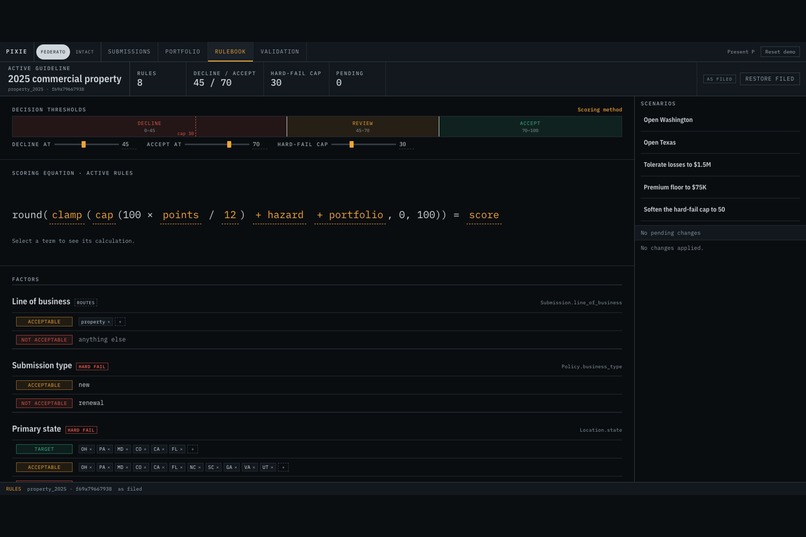Remove FL from Primary state Acceptable row
The image size is (806, 537).
click(181, 468)
